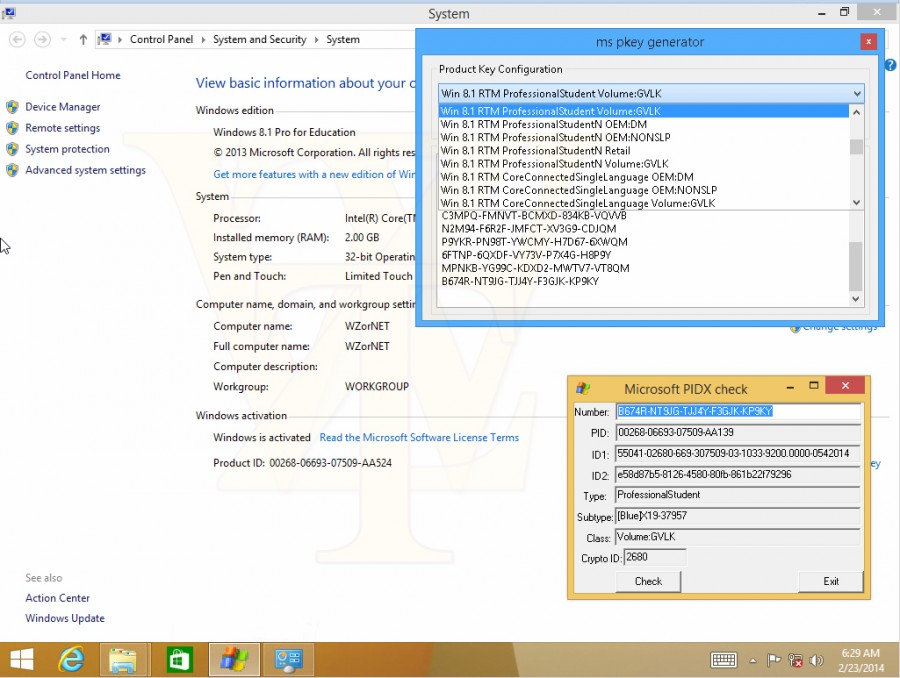Open recent locations dropdown arrow
Image resolution: width=900 pixels, height=678 pixels.
[64, 40]
